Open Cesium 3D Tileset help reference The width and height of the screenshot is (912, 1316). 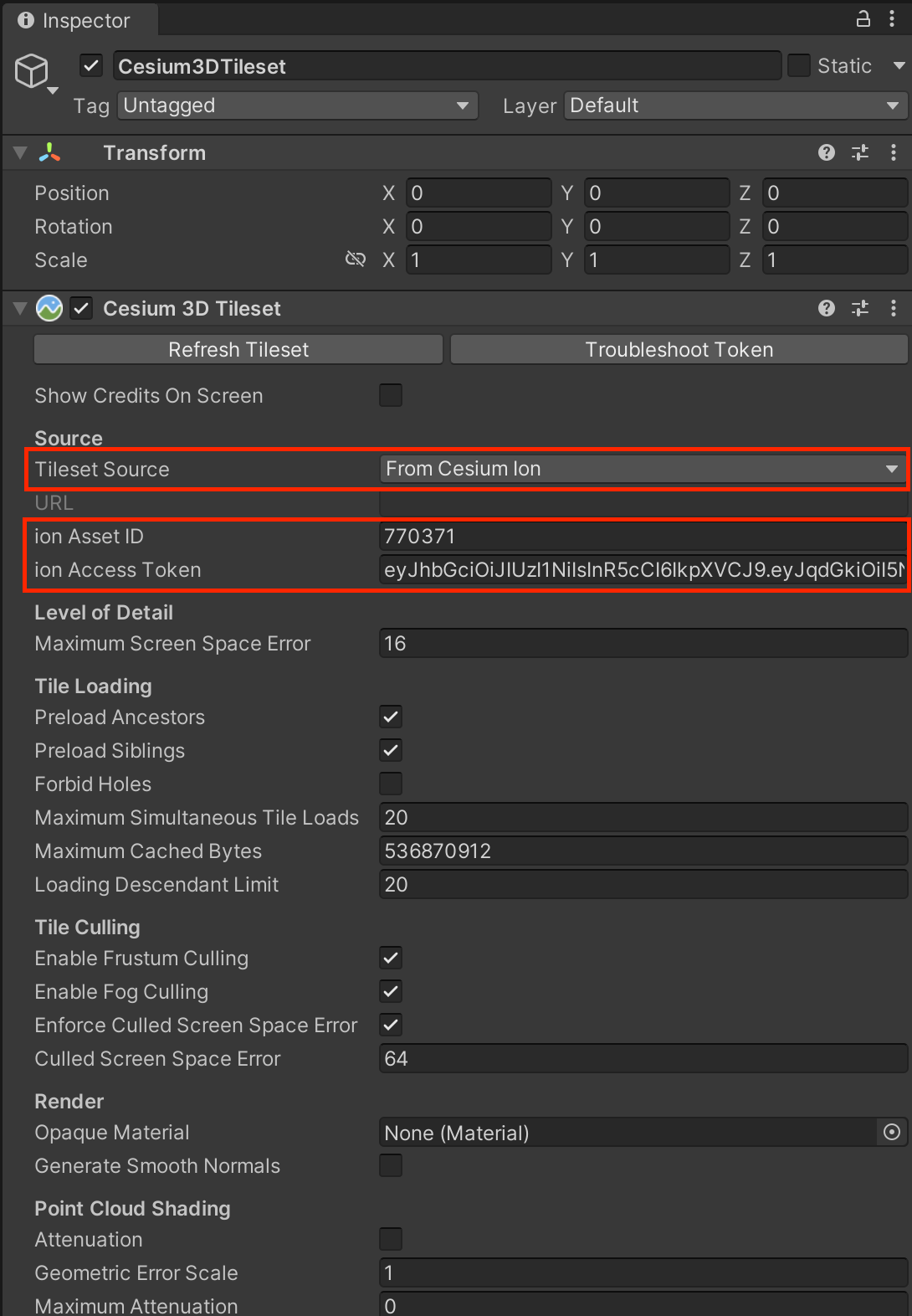coord(827,308)
